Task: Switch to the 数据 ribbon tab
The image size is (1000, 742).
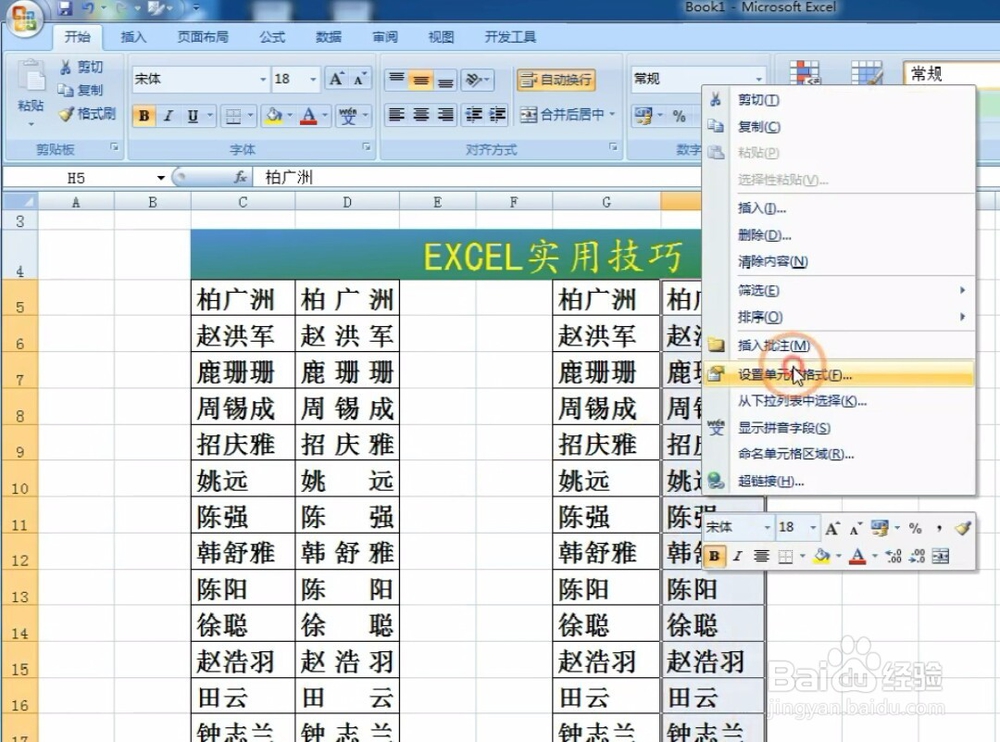Action: coord(328,36)
